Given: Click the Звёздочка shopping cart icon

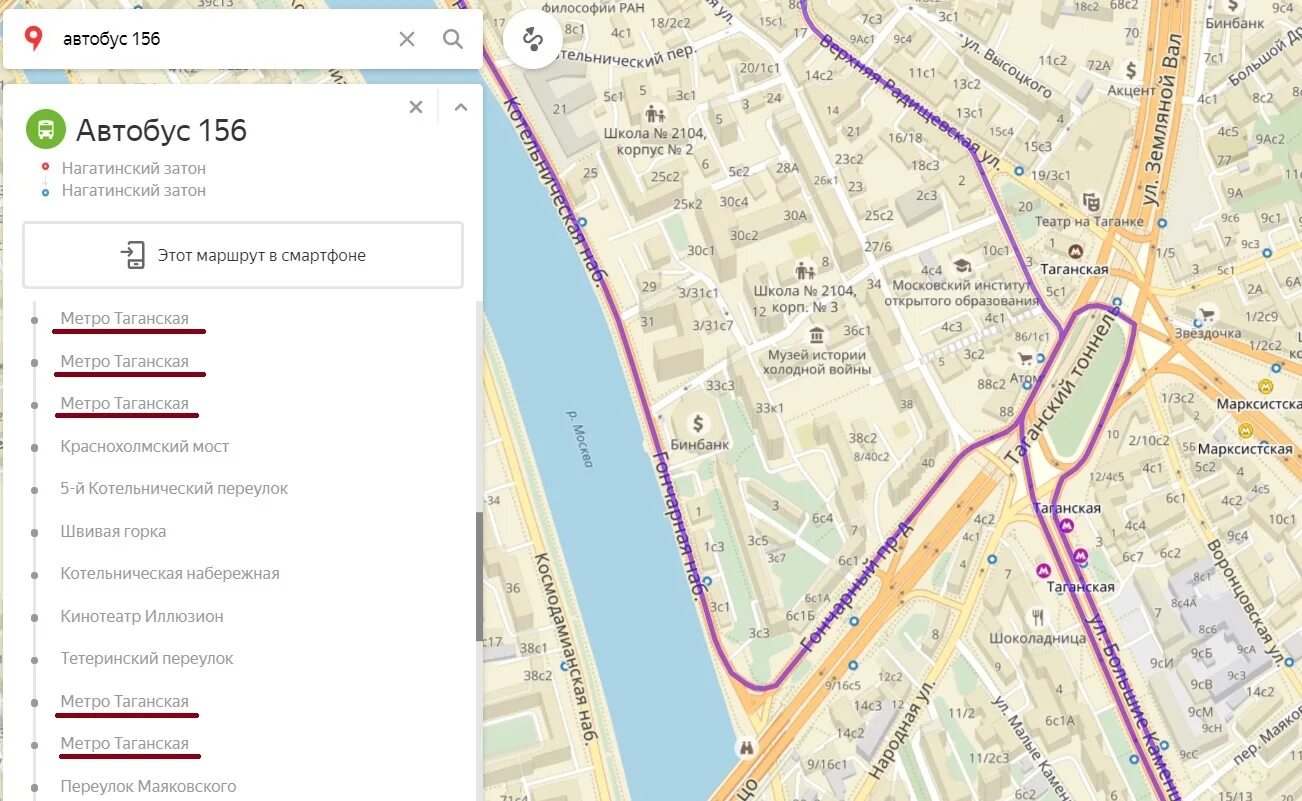Looking at the screenshot, I should [x=1207, y=312].
